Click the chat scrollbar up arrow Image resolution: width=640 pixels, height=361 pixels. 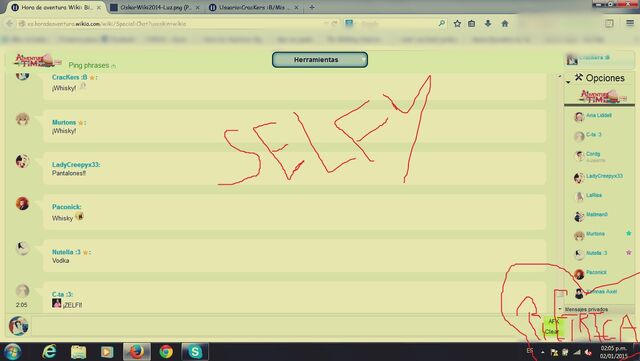[x=559, y=76]
